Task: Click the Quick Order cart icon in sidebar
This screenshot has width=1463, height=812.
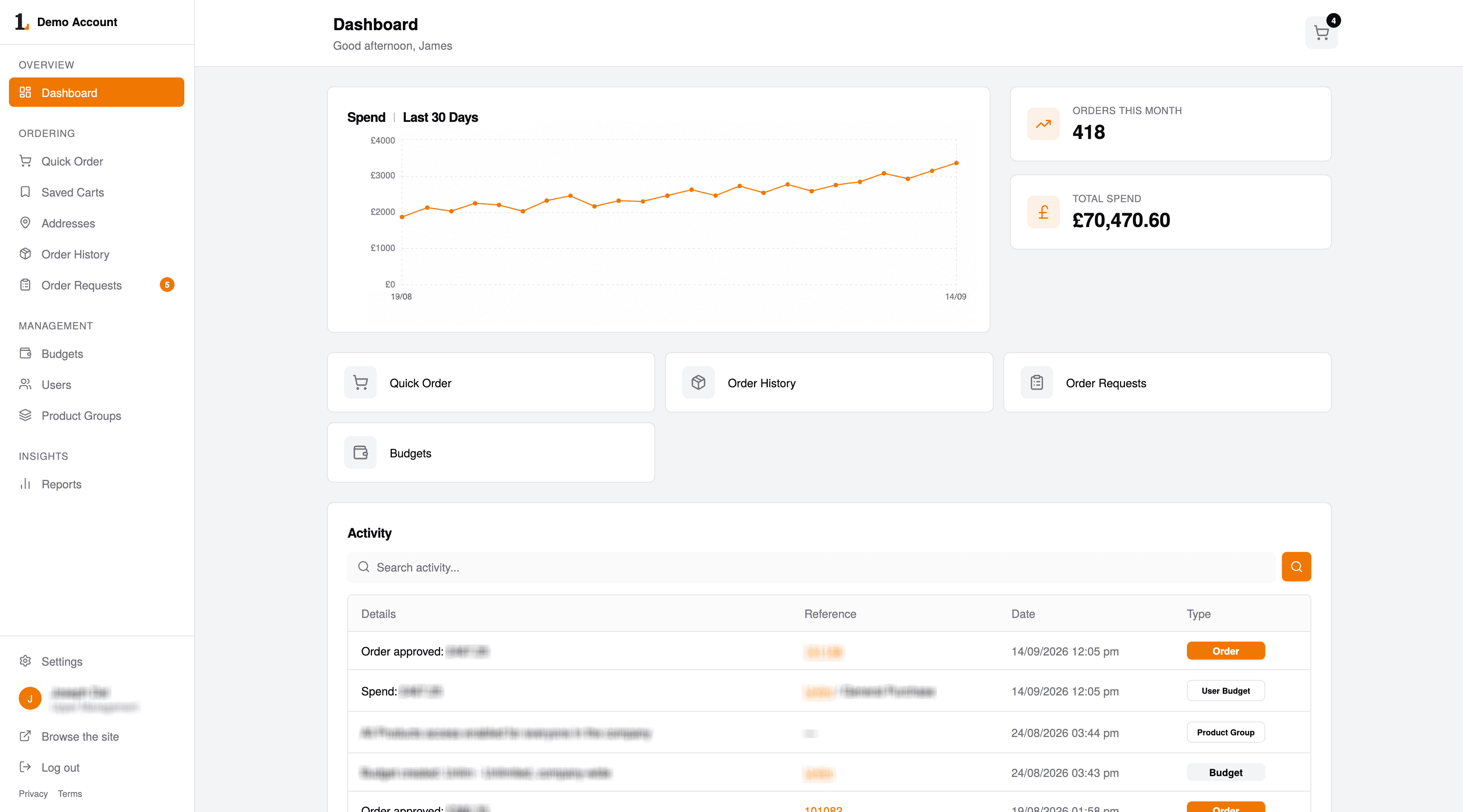Action: pyautogui.click(x=25, y=161)
